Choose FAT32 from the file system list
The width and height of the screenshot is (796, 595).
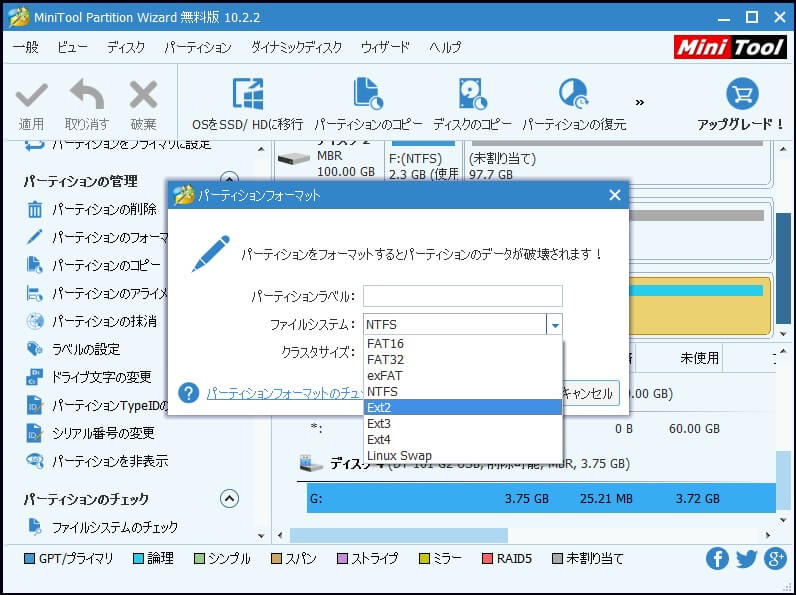tap(463, 359)
